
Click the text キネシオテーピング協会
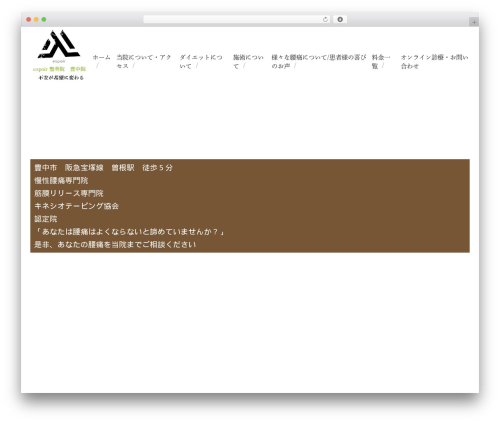click(x=76, y=206)
